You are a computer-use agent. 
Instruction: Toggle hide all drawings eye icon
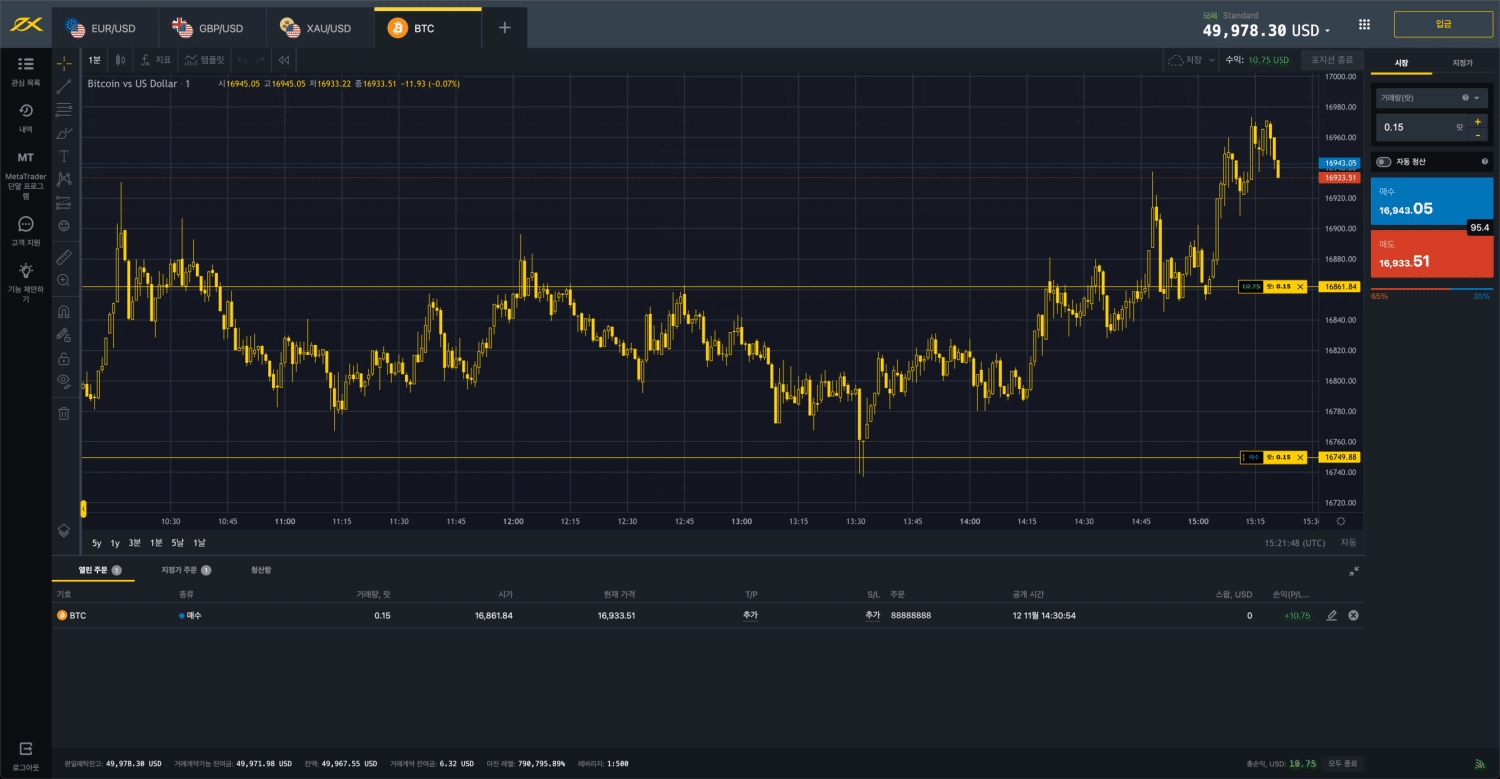pos(64,380)
